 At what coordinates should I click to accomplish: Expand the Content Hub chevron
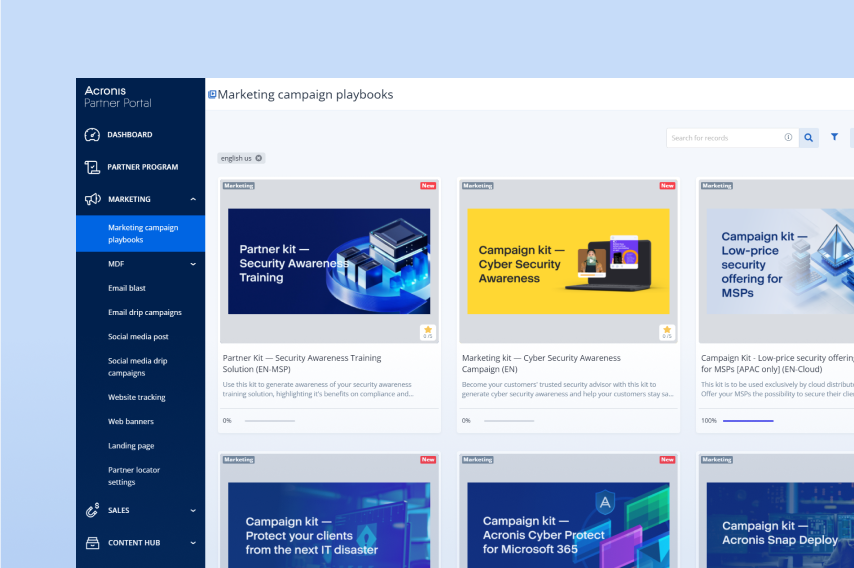click(193, 543)
